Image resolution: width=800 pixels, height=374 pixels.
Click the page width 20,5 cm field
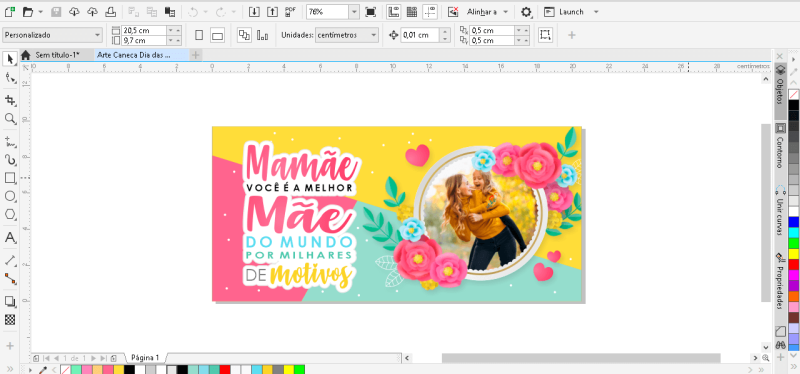pos(144,30)
